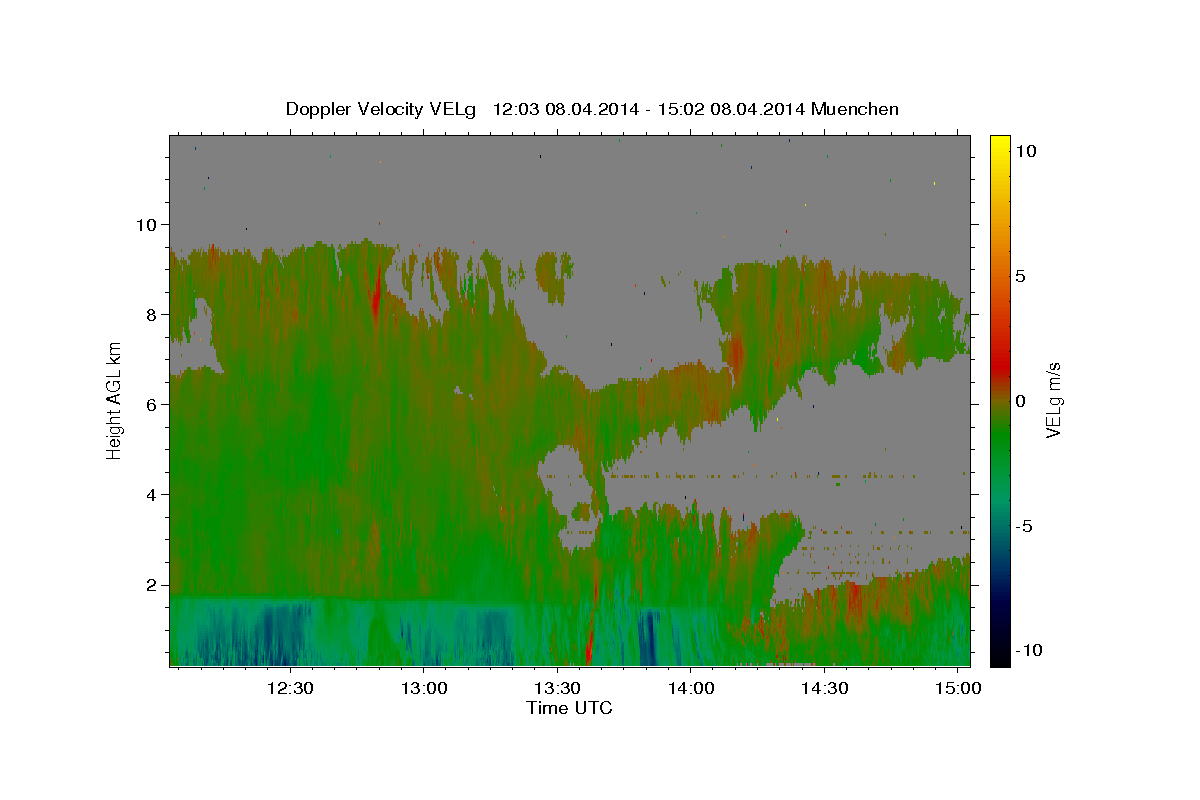Click the 12:30 time tick label
The height and width of the screenshot is (800, 1200).
pyautogui.click(x=289, y=689)
